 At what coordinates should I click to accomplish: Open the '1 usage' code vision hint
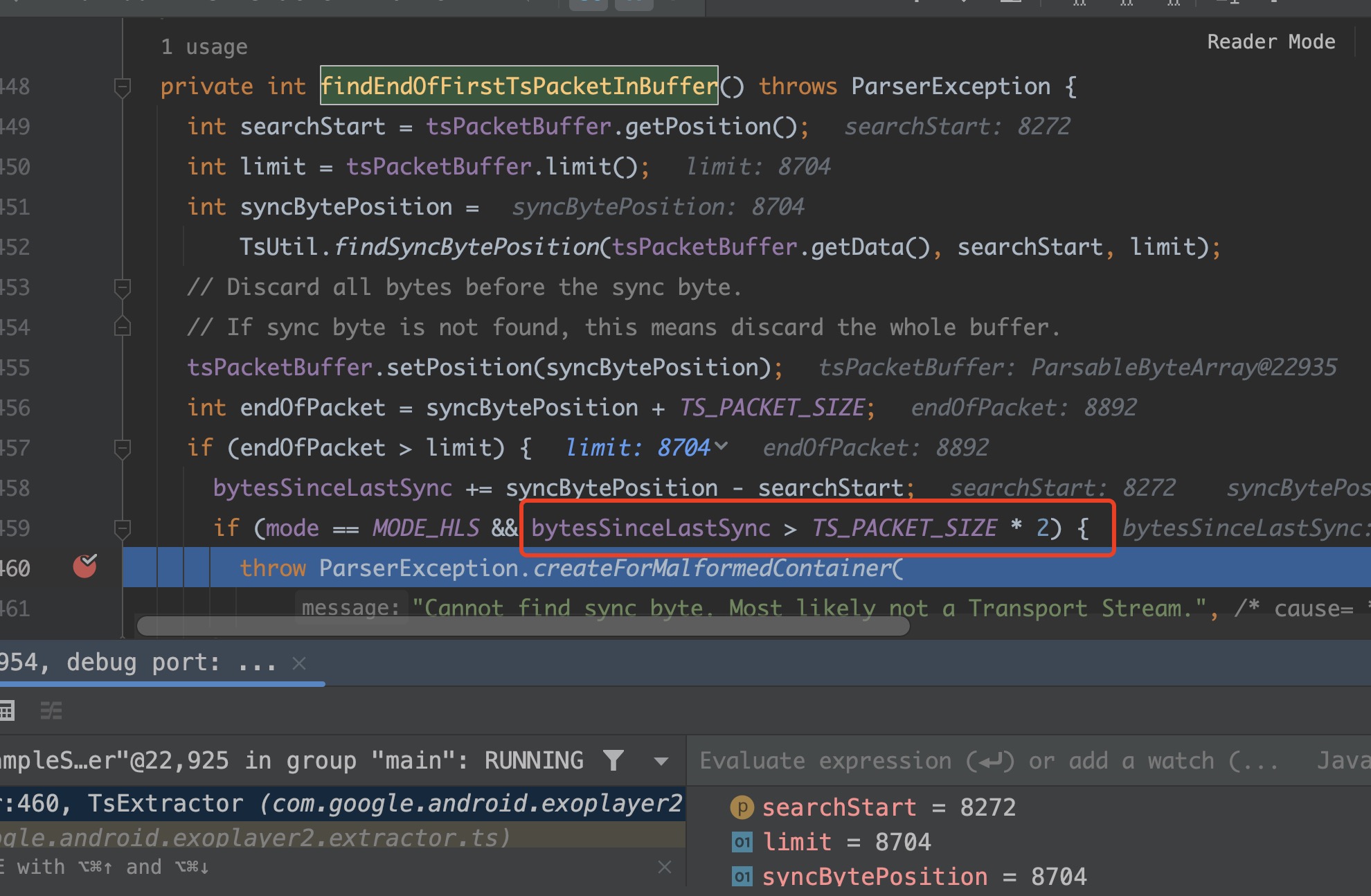coord(204,46)
